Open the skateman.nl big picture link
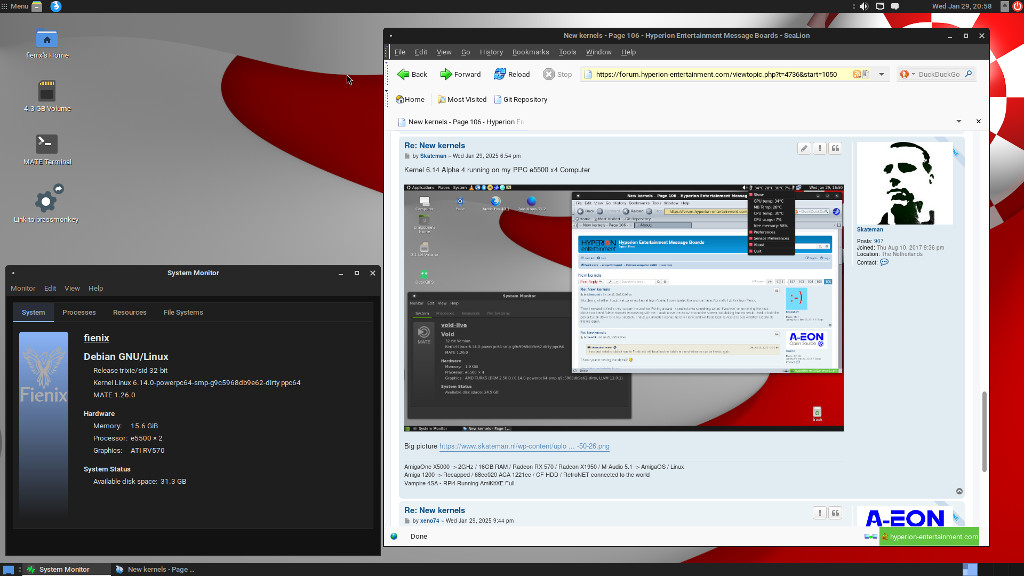Viewport: 1024px width, 576px height. point(524,446)
